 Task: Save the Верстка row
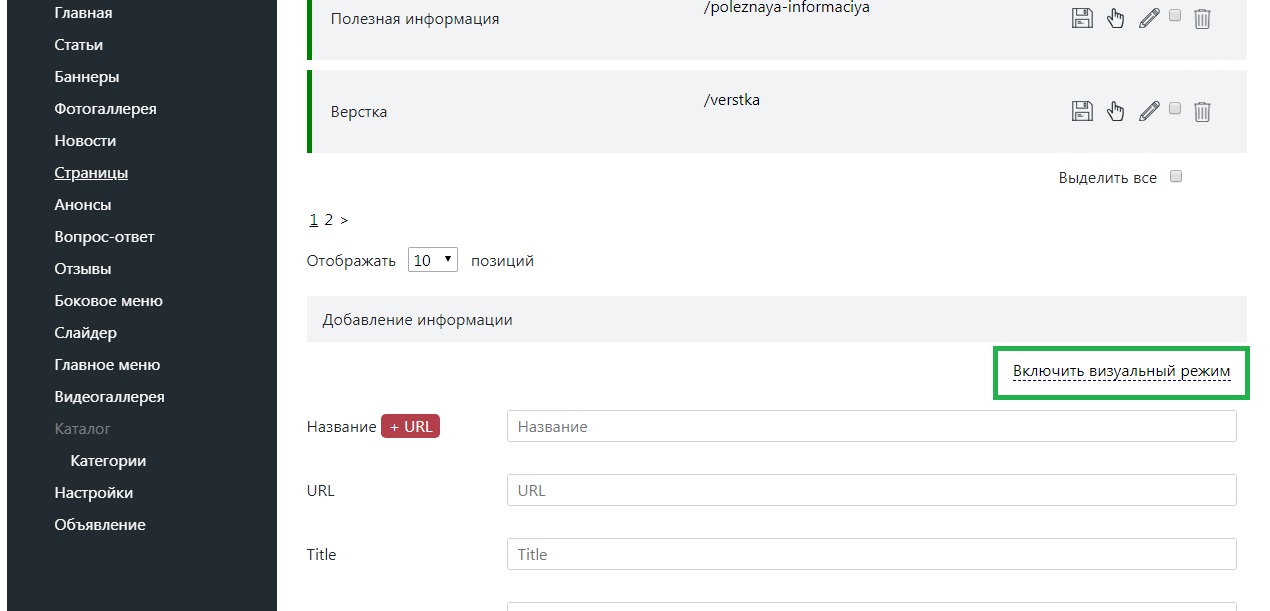pyautogui.click(x=1082, y=111)
